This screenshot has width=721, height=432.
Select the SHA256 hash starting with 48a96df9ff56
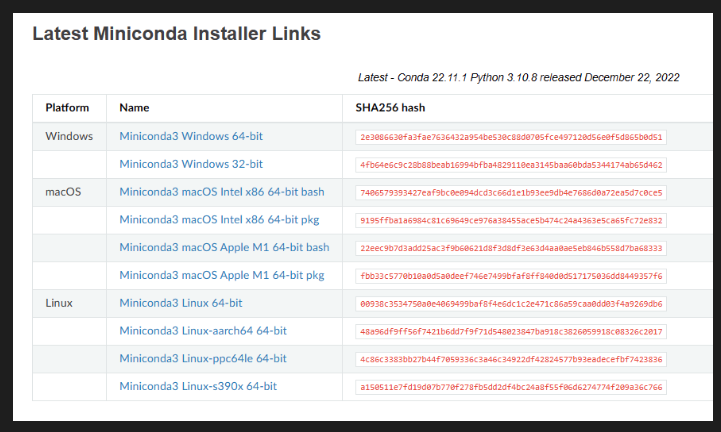click(x=511, y=332)
